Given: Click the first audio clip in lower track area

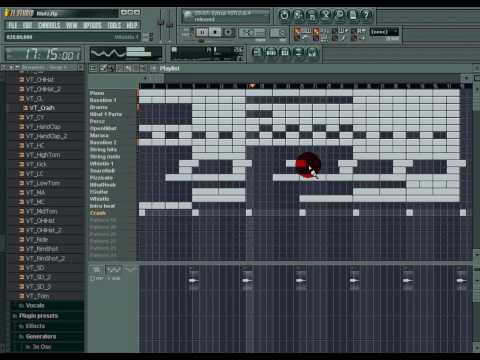Looking at the screenshot, I should click(x=194, y=280).
